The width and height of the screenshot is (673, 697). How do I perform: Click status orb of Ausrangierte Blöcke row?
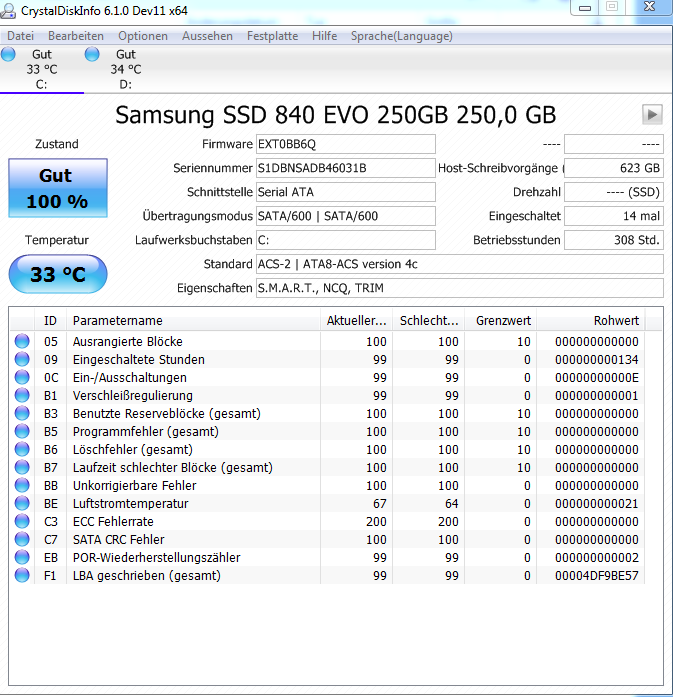[x=22, y=341]
